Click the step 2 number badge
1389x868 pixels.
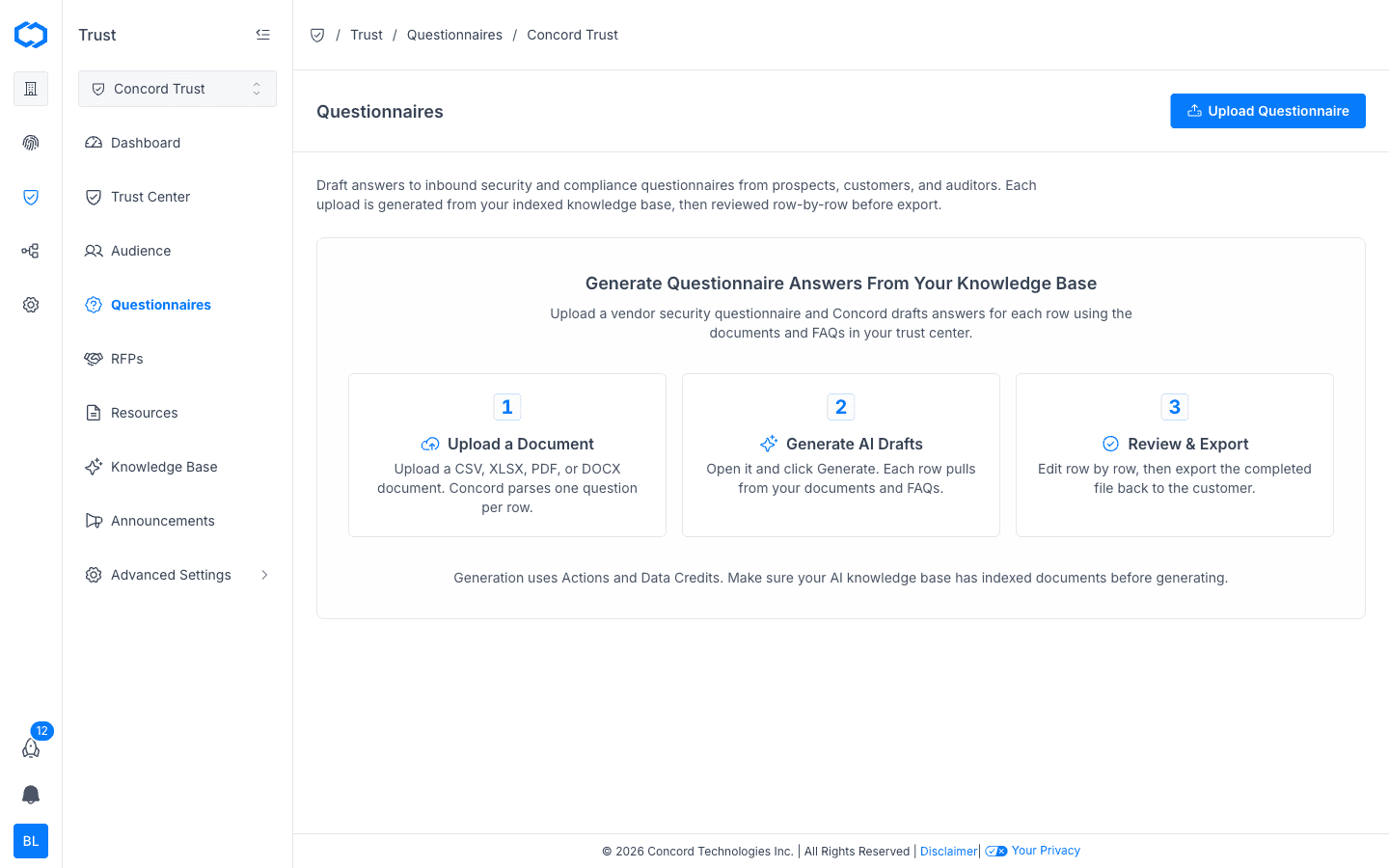coord(841,407)
